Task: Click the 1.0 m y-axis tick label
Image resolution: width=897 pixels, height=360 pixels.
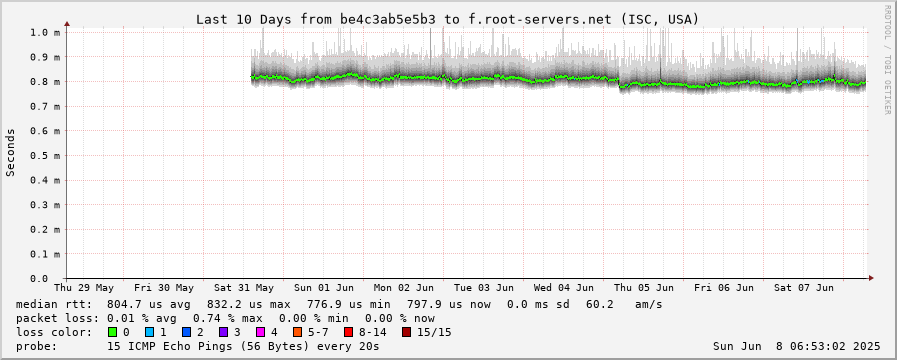Action: click(45, 32)
